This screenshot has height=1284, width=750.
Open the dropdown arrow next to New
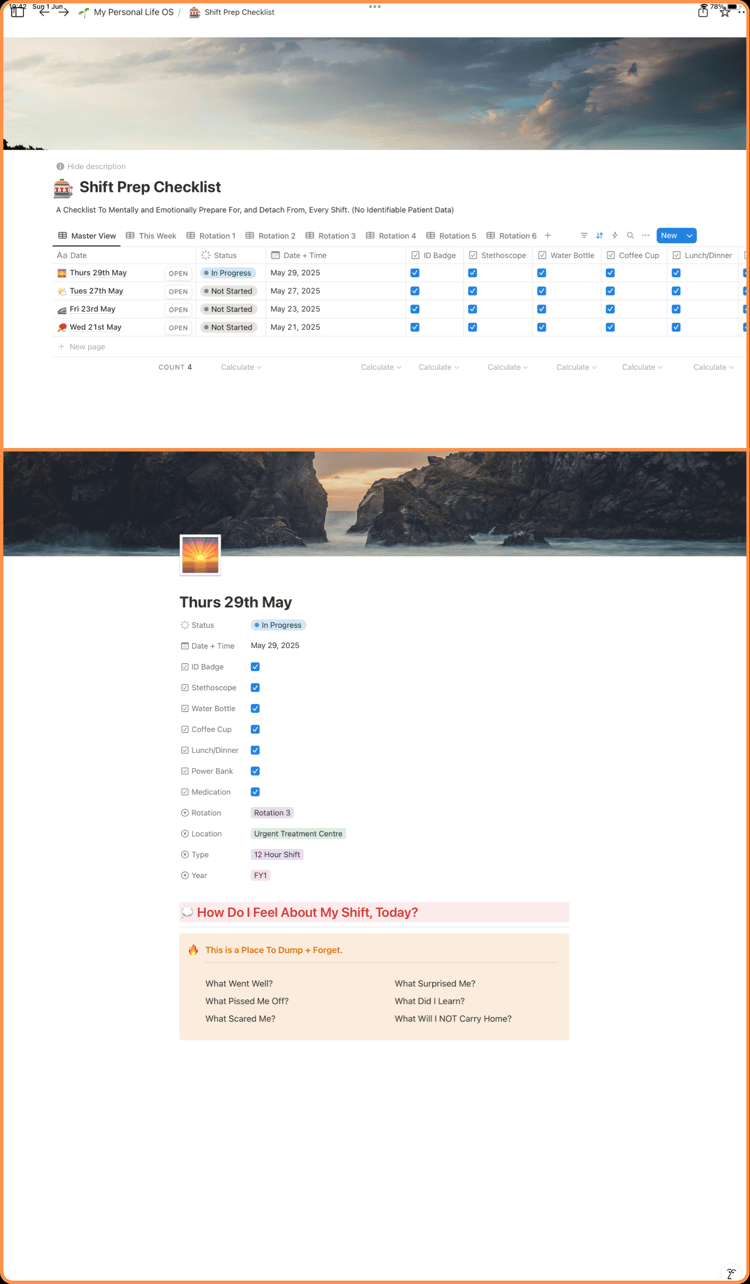(x=689, y=236)
